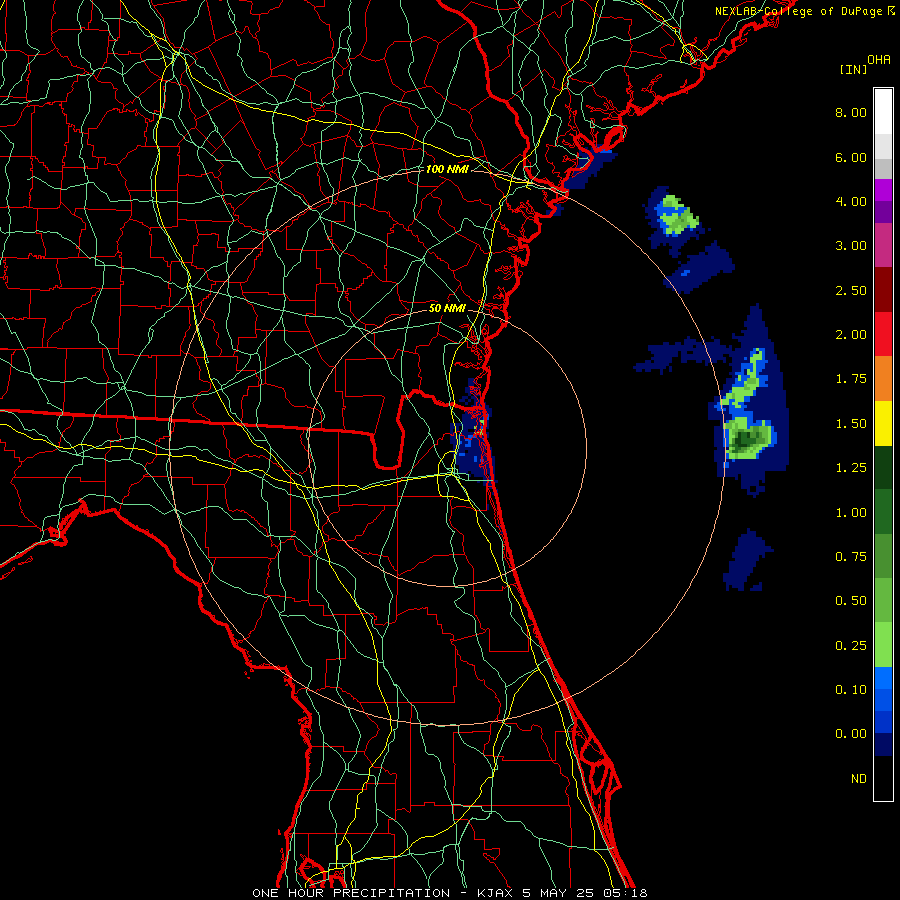Select the 1.25 legend value
Screen dimensions: 900x900
pyautogui.click(x=851, y=468)
